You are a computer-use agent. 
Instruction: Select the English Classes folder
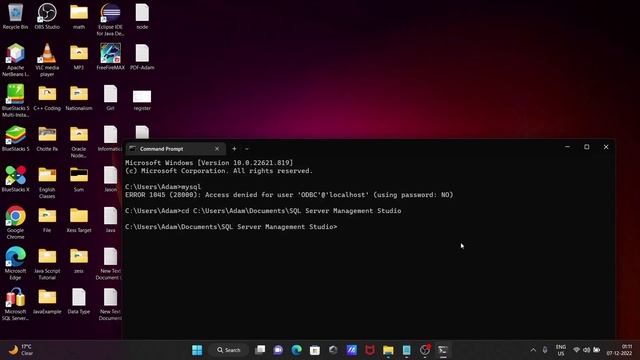click(x=47, y=182)
